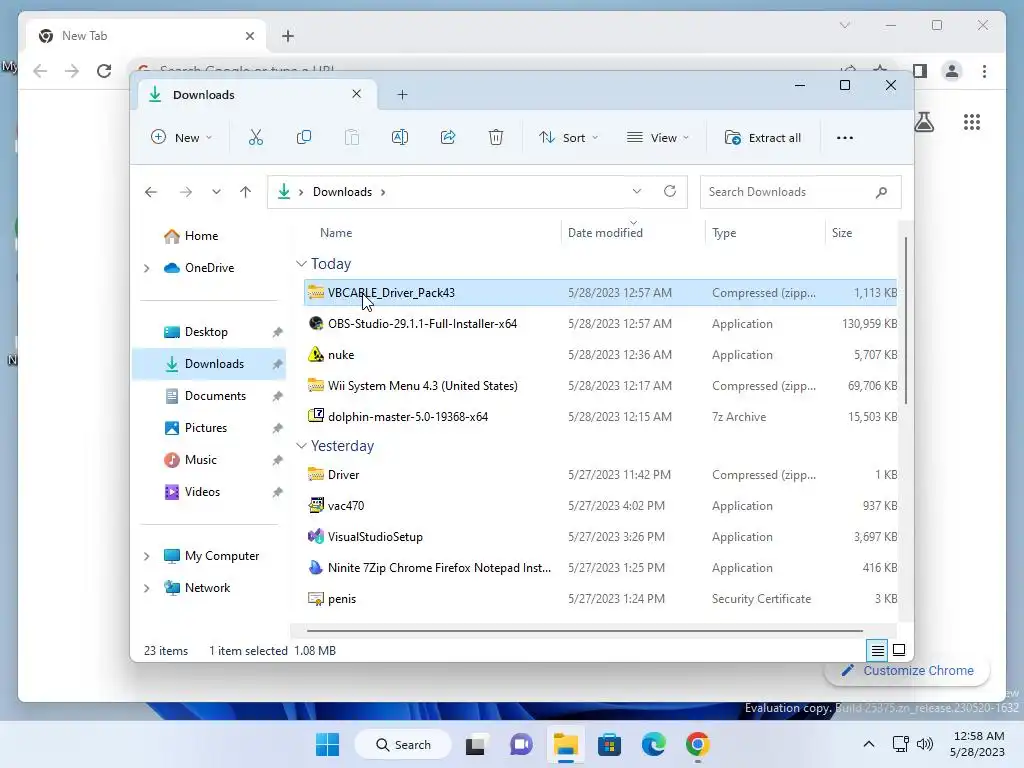The image size is (1024, 768).
Task: Click the taskbar Search box
Action: pos(402,744)
